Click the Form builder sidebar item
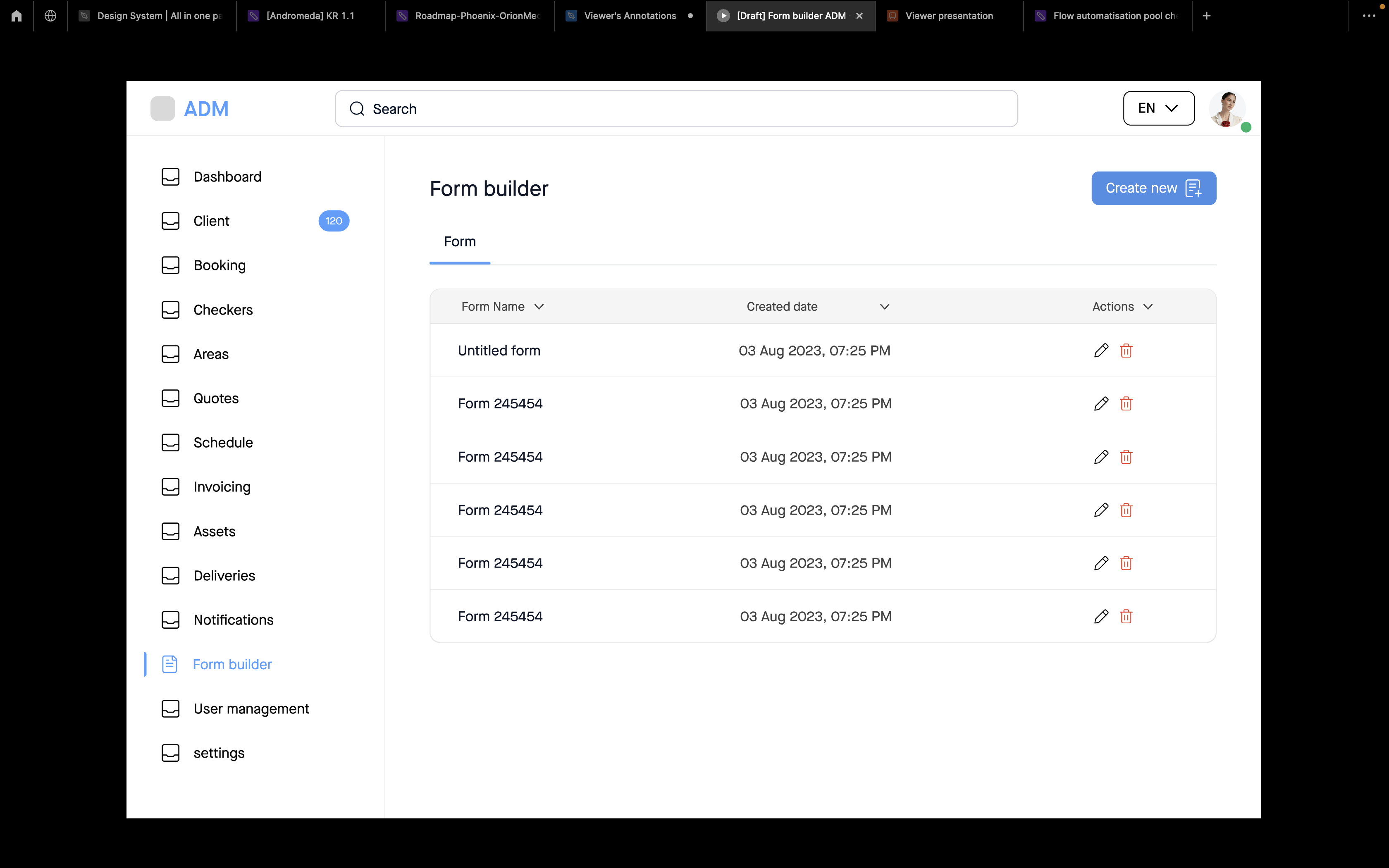Image resolution: width=1389 pixels, height=868 pixels. (x=232, y=664)
